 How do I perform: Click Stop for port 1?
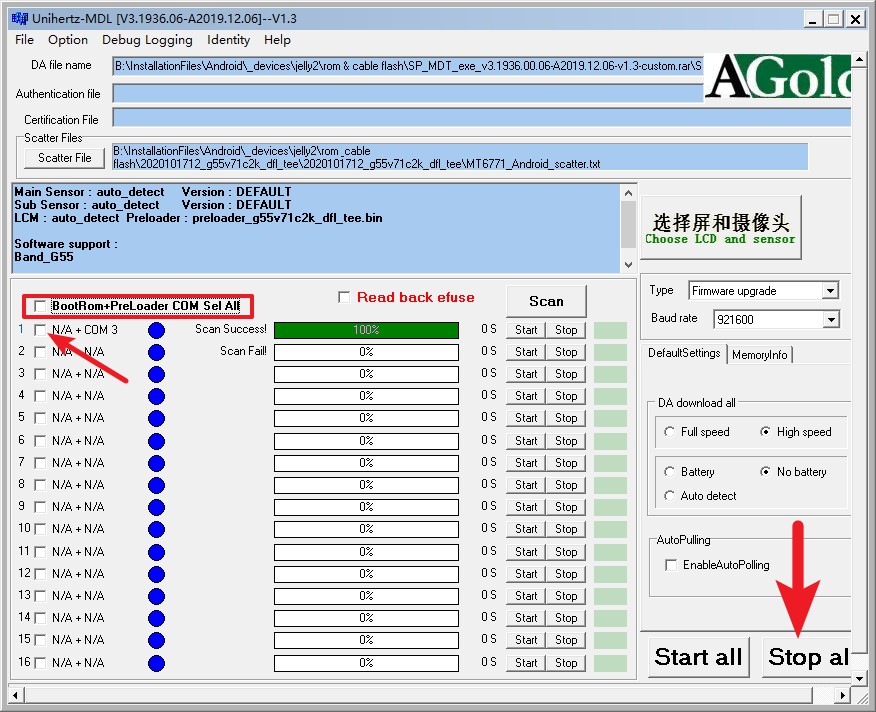pyautogui.click(x=565, y=330)
